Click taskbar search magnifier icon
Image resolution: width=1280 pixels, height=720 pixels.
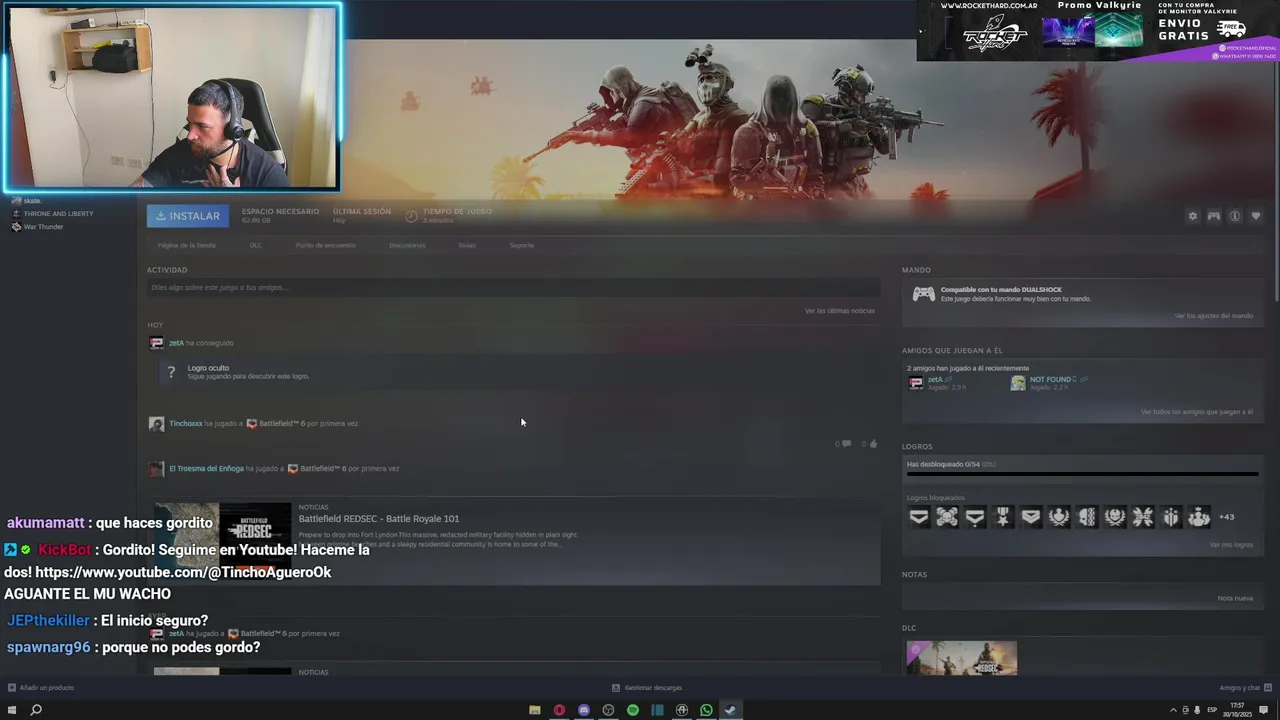coord(36,710)
